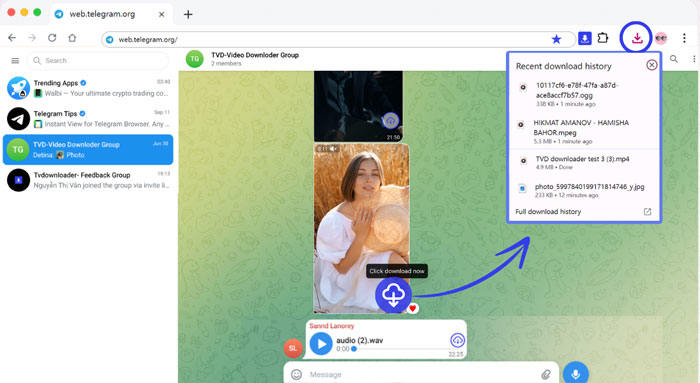Click the SL sender avatar
Image resolution: width=700 pixels, height=383 pixels.
(x=293, y=349)
